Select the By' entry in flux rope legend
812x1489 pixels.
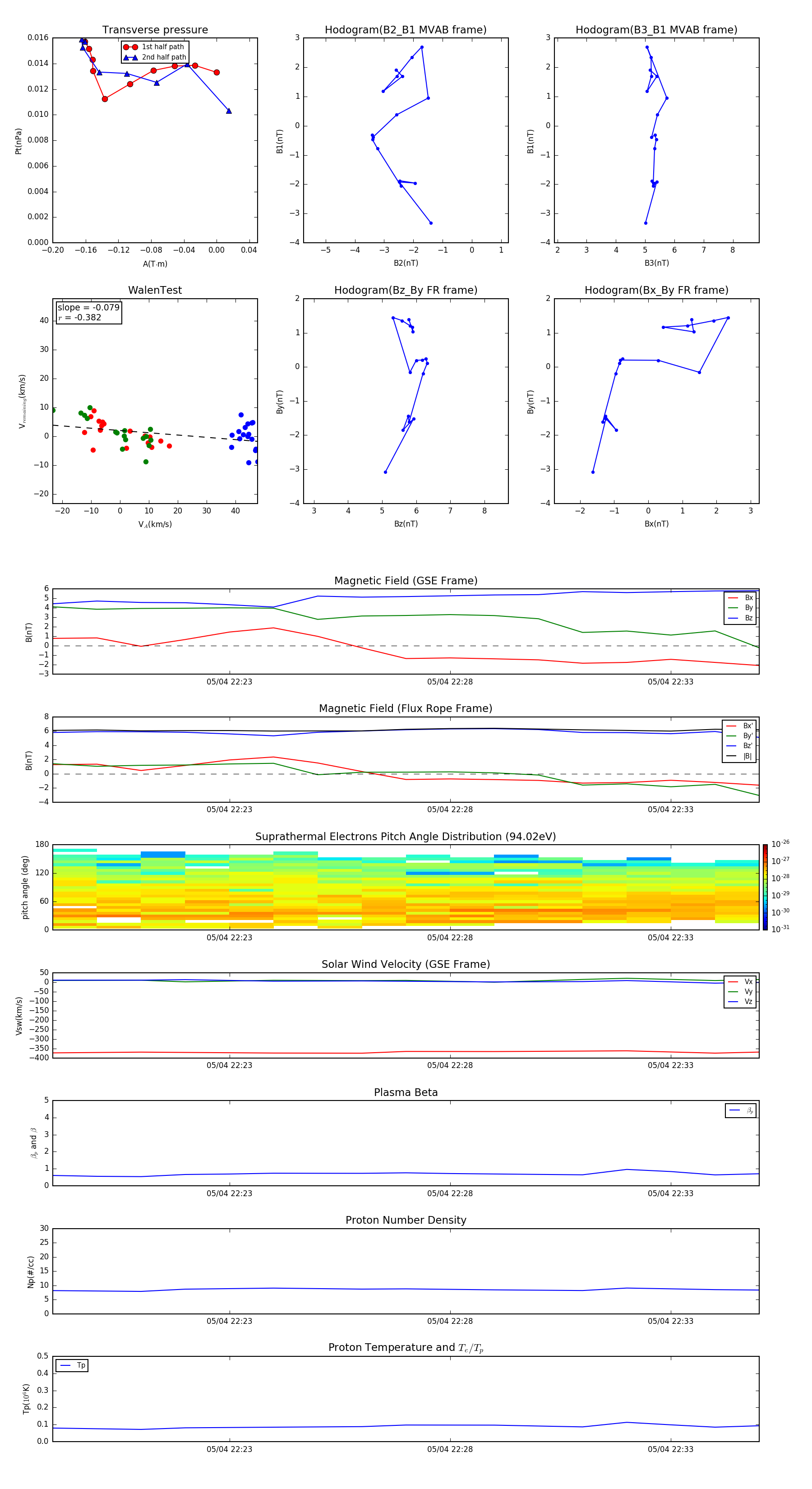point(740,736)
